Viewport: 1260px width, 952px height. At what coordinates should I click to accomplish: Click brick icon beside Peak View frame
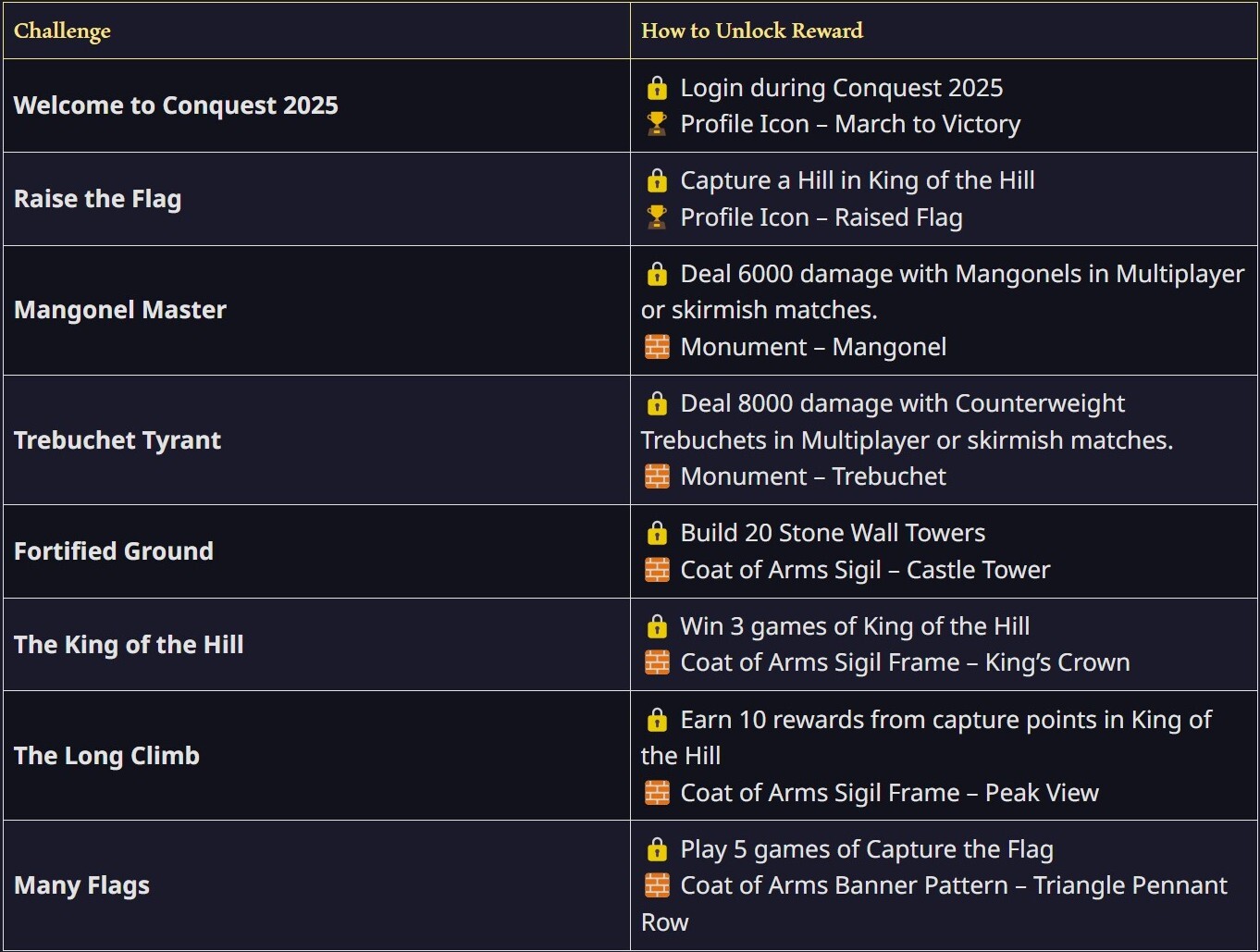(657, 793)
